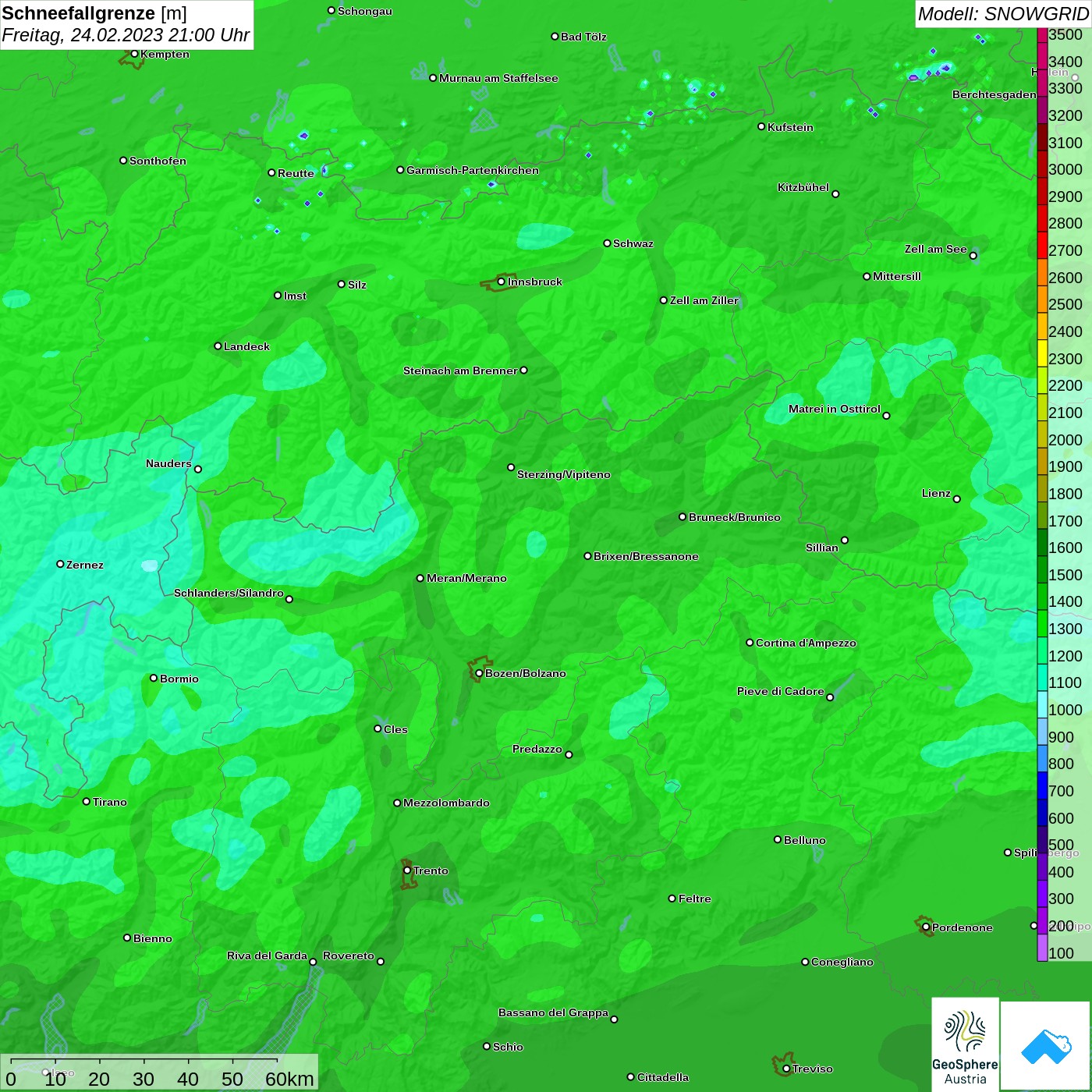Click the 'Bruneck/Brunico' label
This screenshot has width=1092, height=1092.
coord(735,517)
